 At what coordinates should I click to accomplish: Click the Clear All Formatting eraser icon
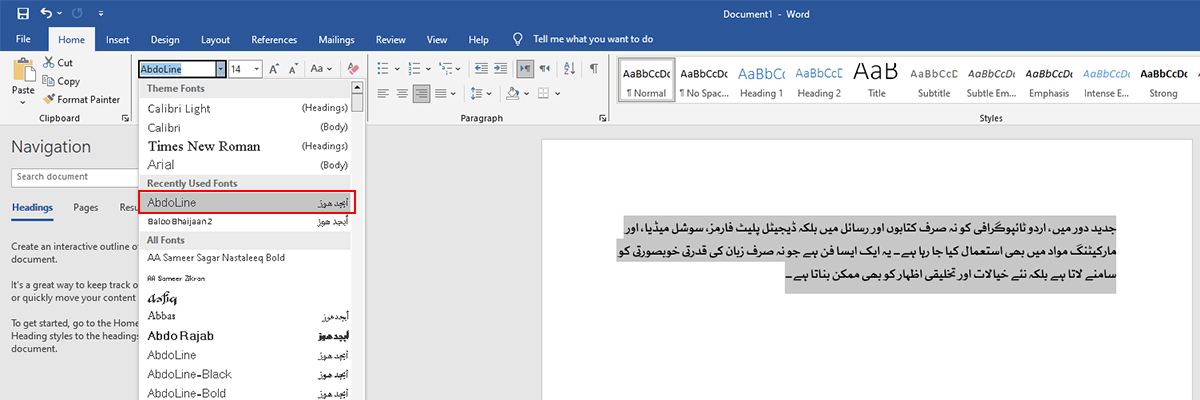point(351,69)
